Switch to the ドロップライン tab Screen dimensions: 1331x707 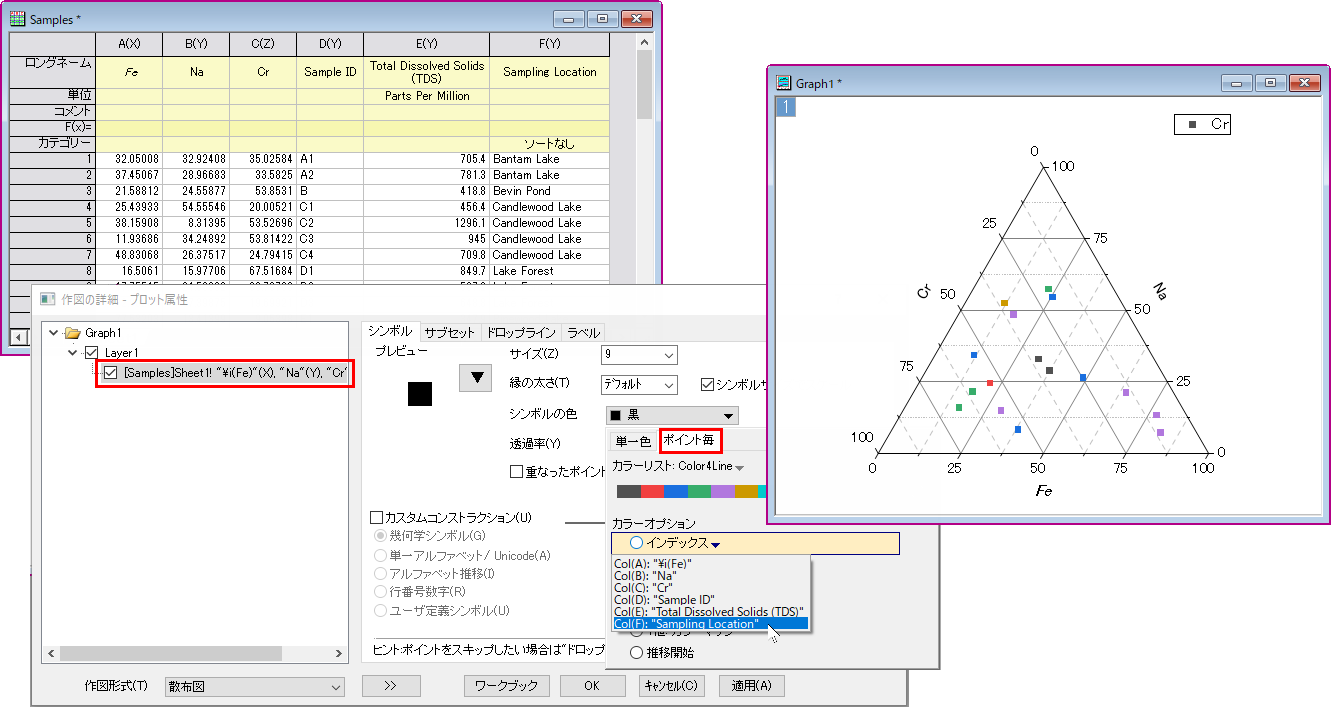point(521,333)
